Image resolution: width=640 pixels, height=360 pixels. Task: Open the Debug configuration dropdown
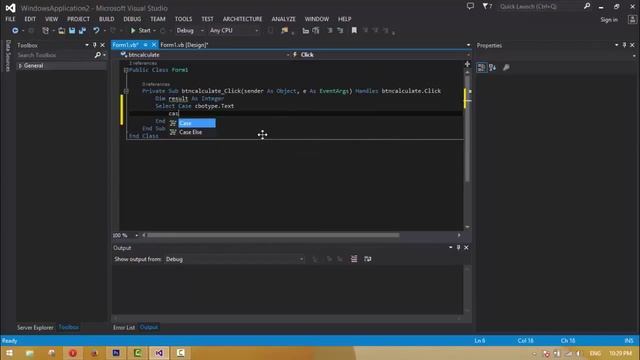190,31
